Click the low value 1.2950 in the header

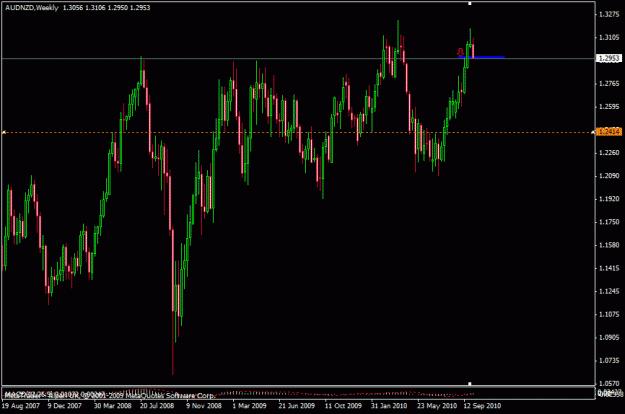click(118, 8)
